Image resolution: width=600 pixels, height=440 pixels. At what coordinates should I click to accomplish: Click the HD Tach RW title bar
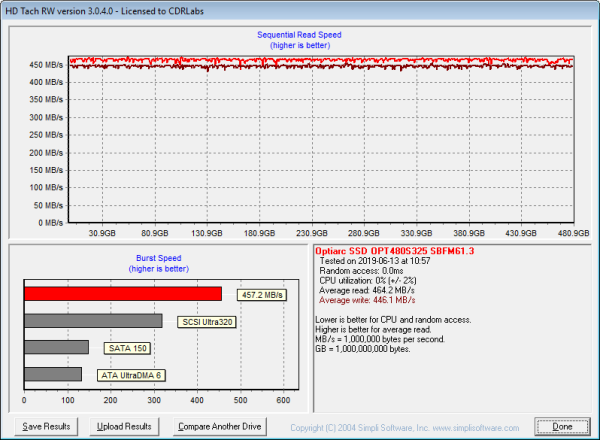point(300,11)
